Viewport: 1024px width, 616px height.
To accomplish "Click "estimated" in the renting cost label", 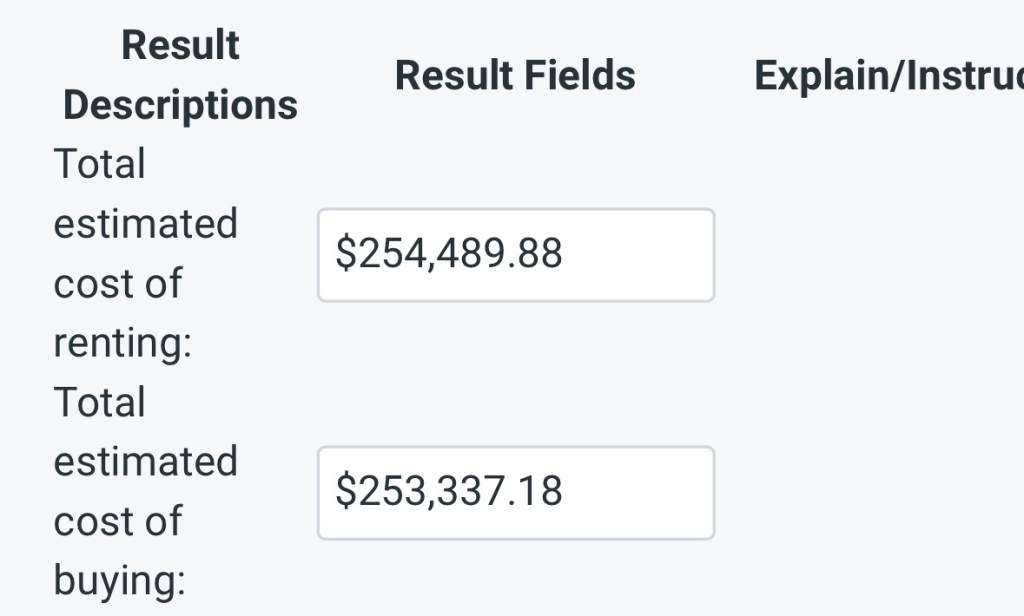I will click(145, 223).
